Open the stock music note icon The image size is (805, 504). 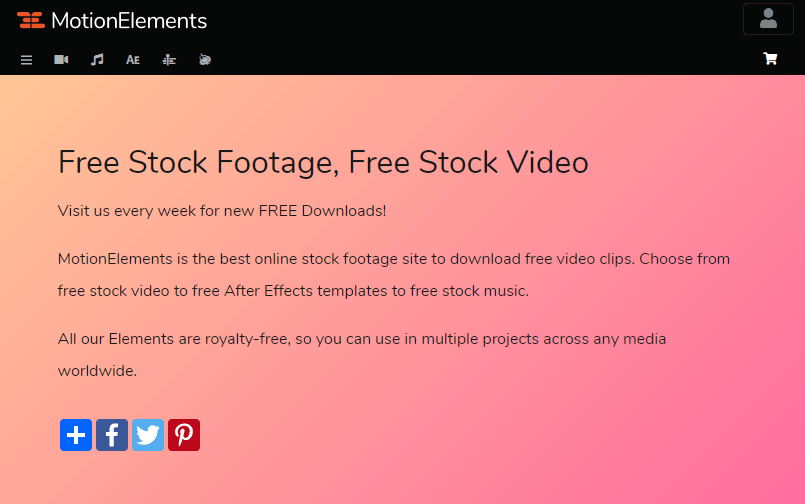tap(97, 60)
